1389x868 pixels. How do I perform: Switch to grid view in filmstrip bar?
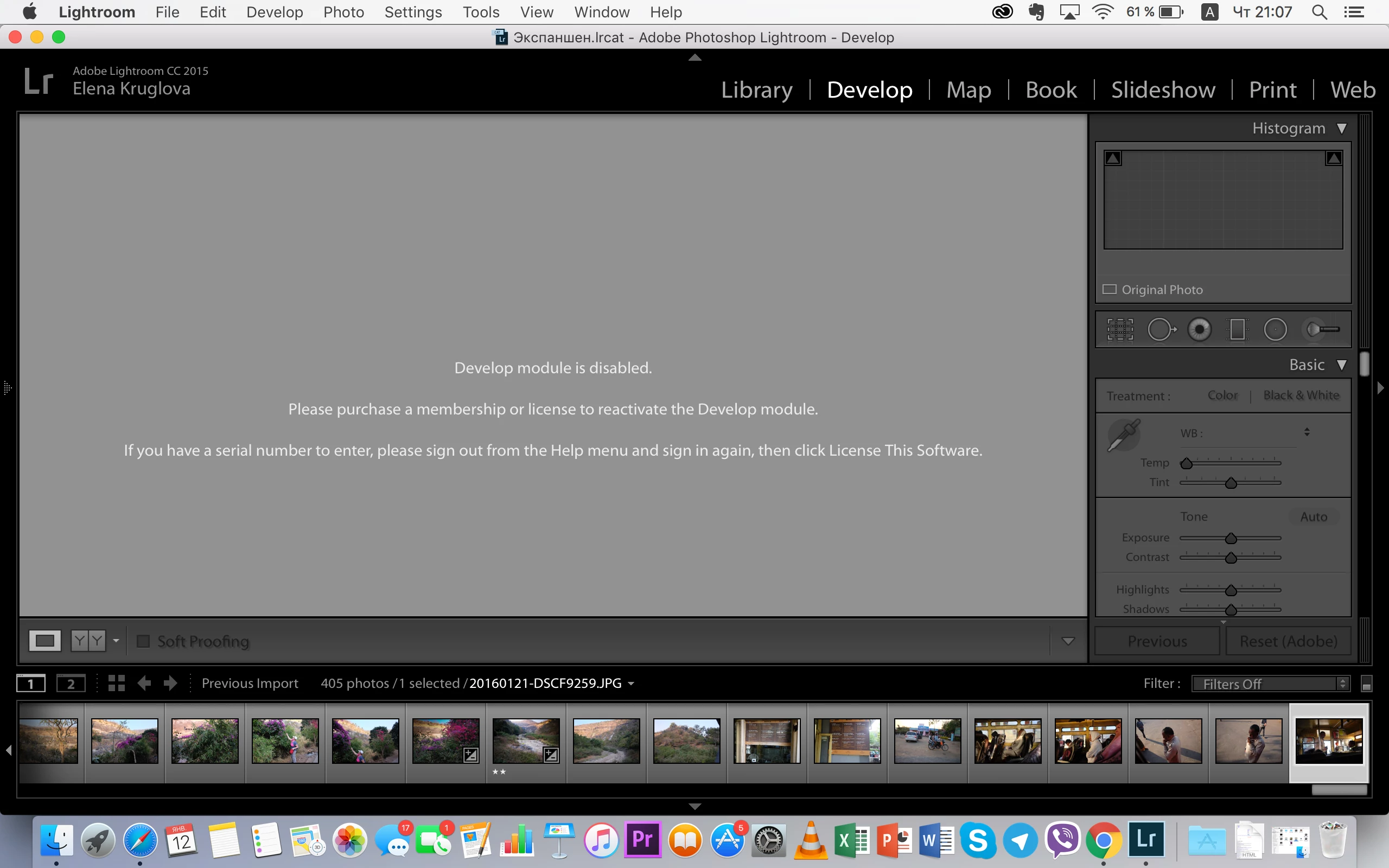(117, 683)
